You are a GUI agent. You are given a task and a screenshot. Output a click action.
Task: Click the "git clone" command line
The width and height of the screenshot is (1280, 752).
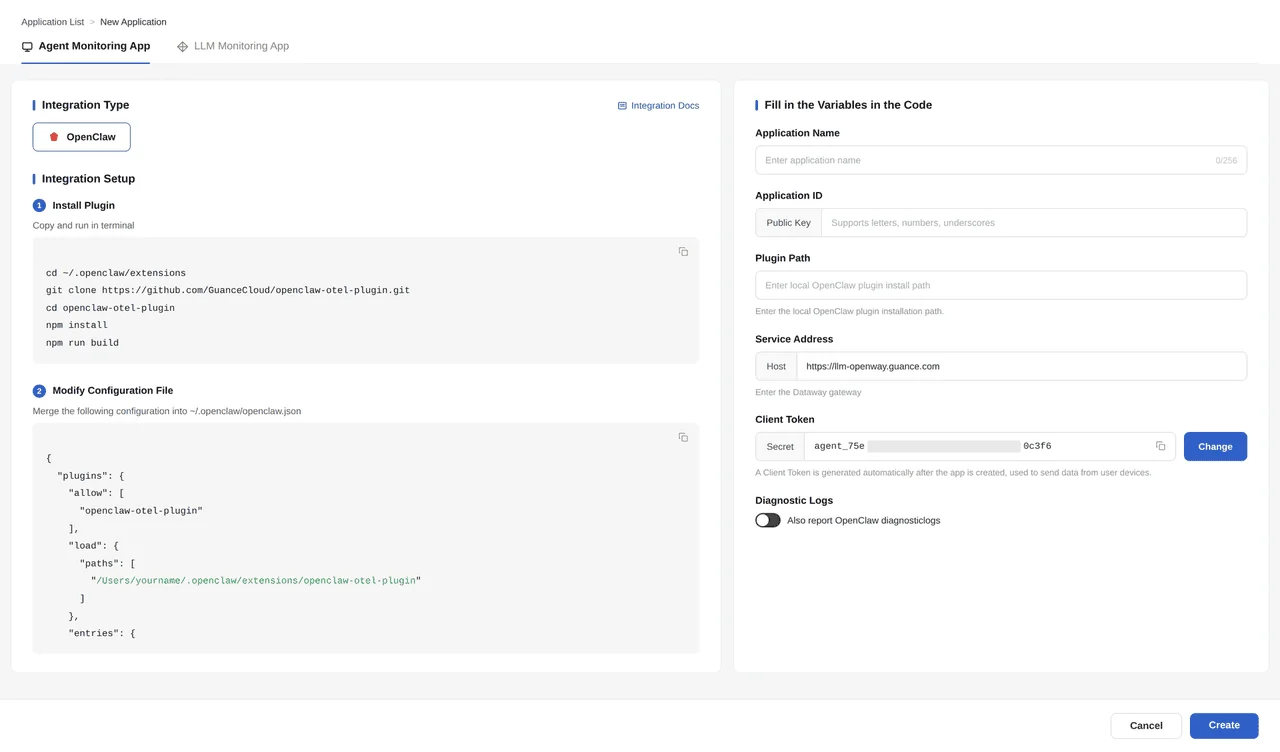point(228,290)
